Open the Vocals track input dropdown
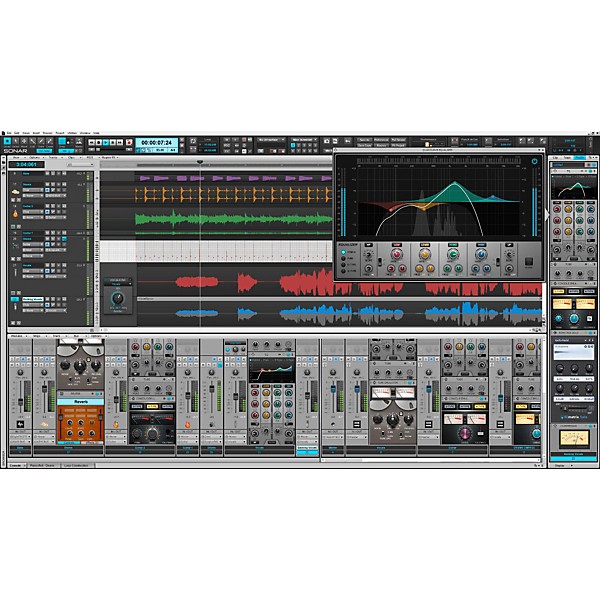The image size is (600, 600). 33,276
